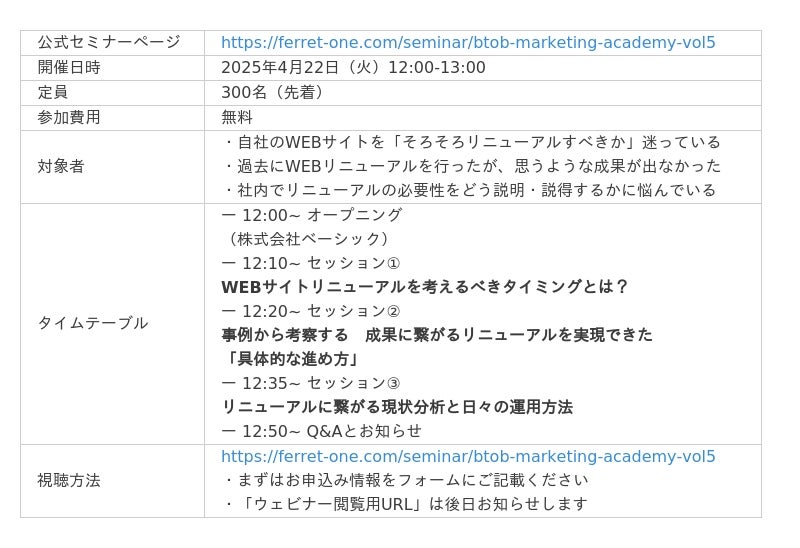Click the 12:20~ セッション② entry
This screenshot has width=800, height=548.
(311, 311)
